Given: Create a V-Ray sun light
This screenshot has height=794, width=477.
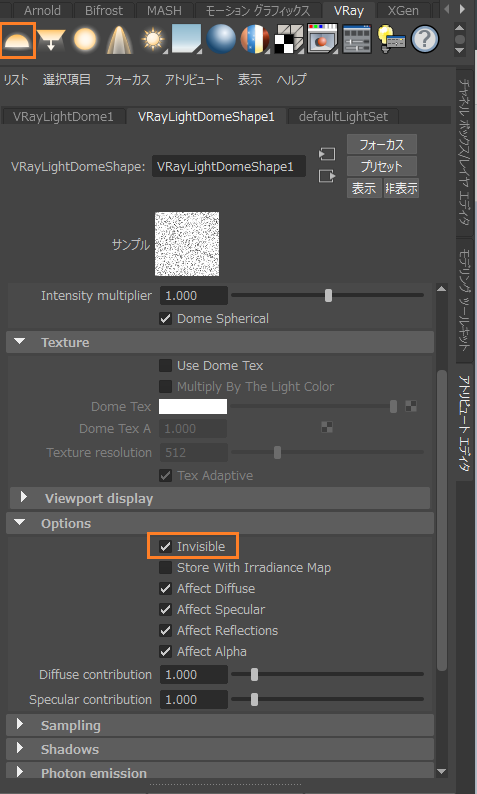Looking at the screenshot, I should (x=153, y=39).
